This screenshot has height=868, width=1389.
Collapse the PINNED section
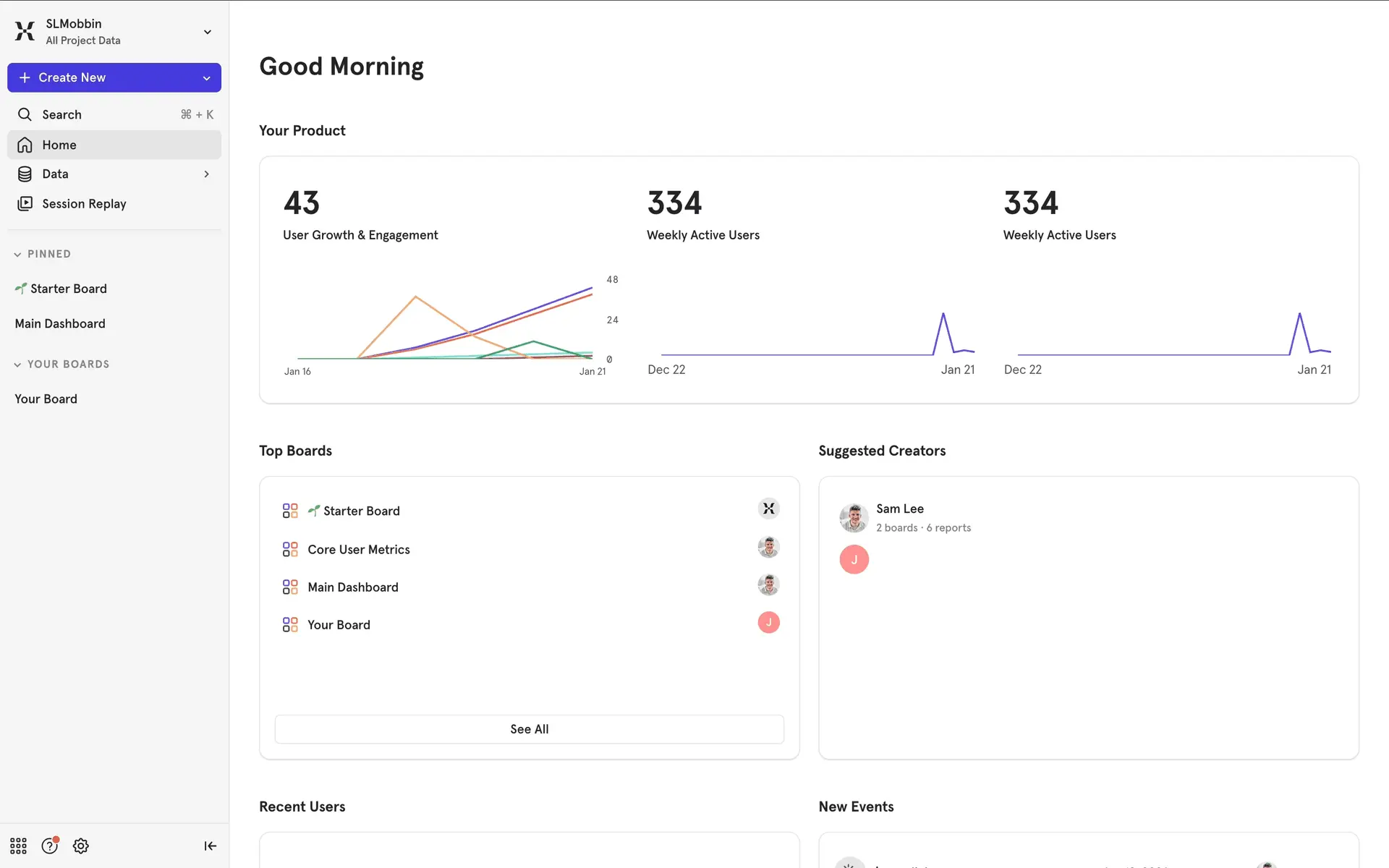[x=17, y=255]
